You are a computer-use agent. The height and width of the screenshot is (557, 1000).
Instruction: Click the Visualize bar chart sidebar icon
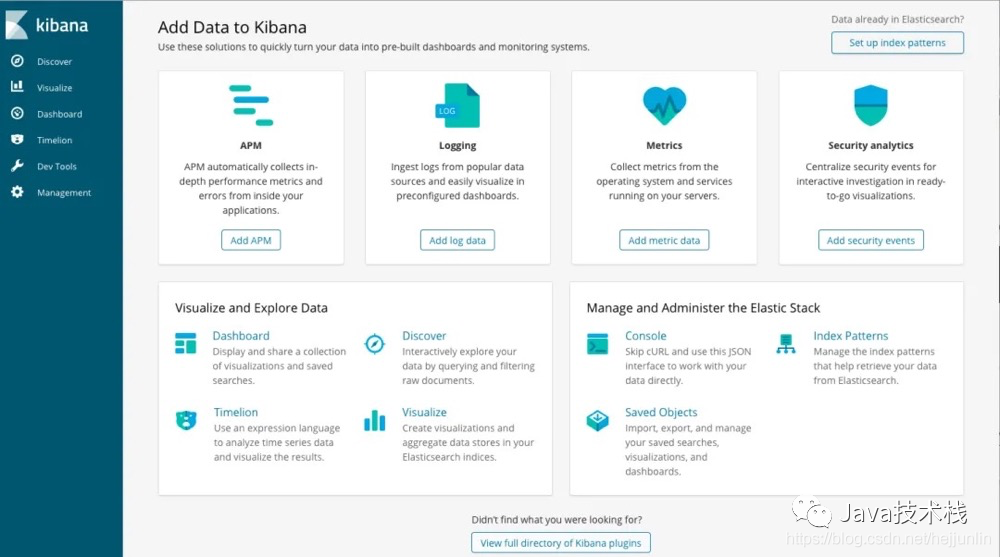click(17, 87)
